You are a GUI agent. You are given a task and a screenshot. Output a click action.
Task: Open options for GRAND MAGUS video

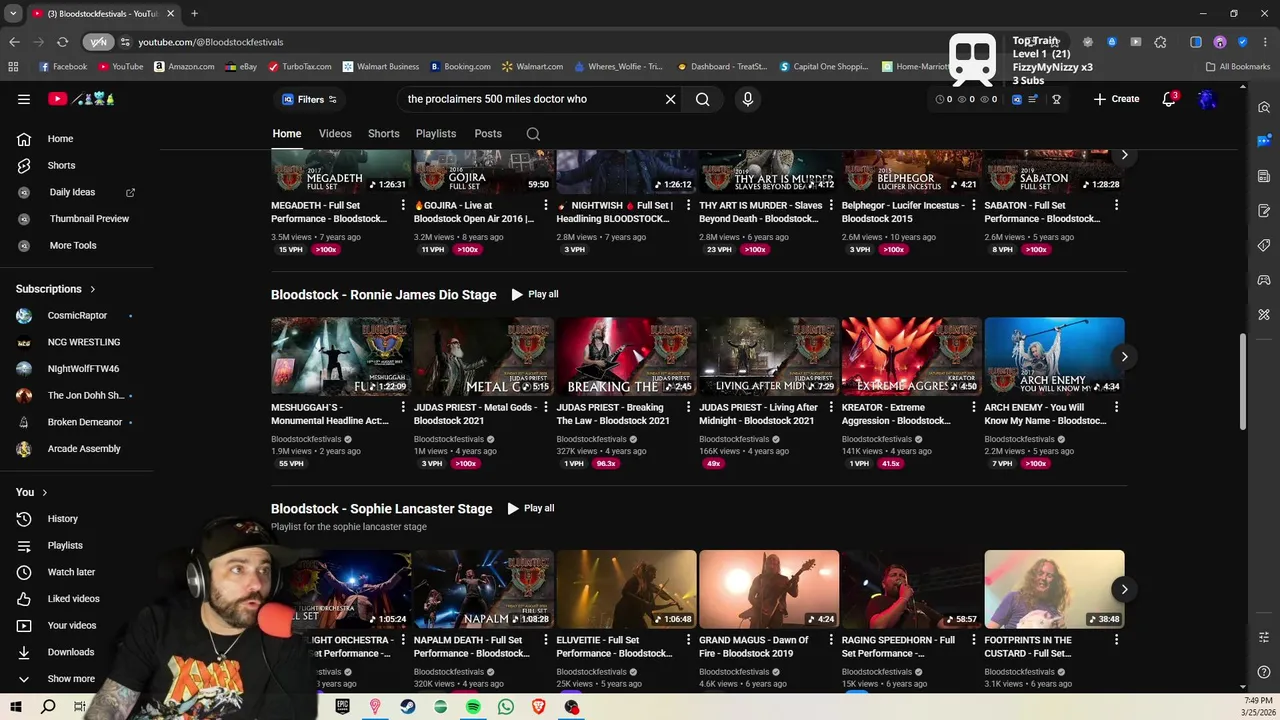click(x=831, y=640)
